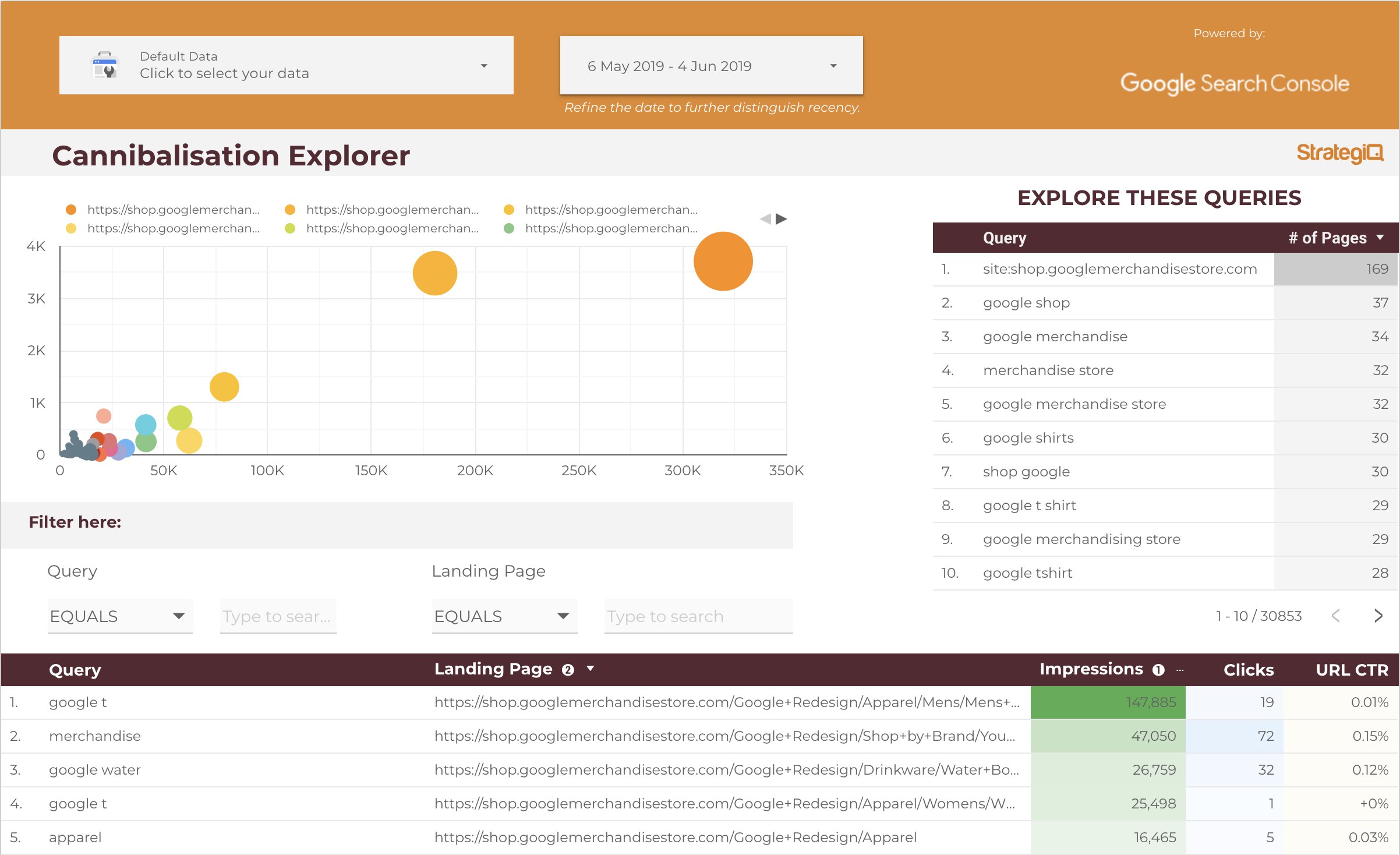Click first orange legend swatch
The width and height of the screenshot is (1400, 855).
(x=71, y=210)
